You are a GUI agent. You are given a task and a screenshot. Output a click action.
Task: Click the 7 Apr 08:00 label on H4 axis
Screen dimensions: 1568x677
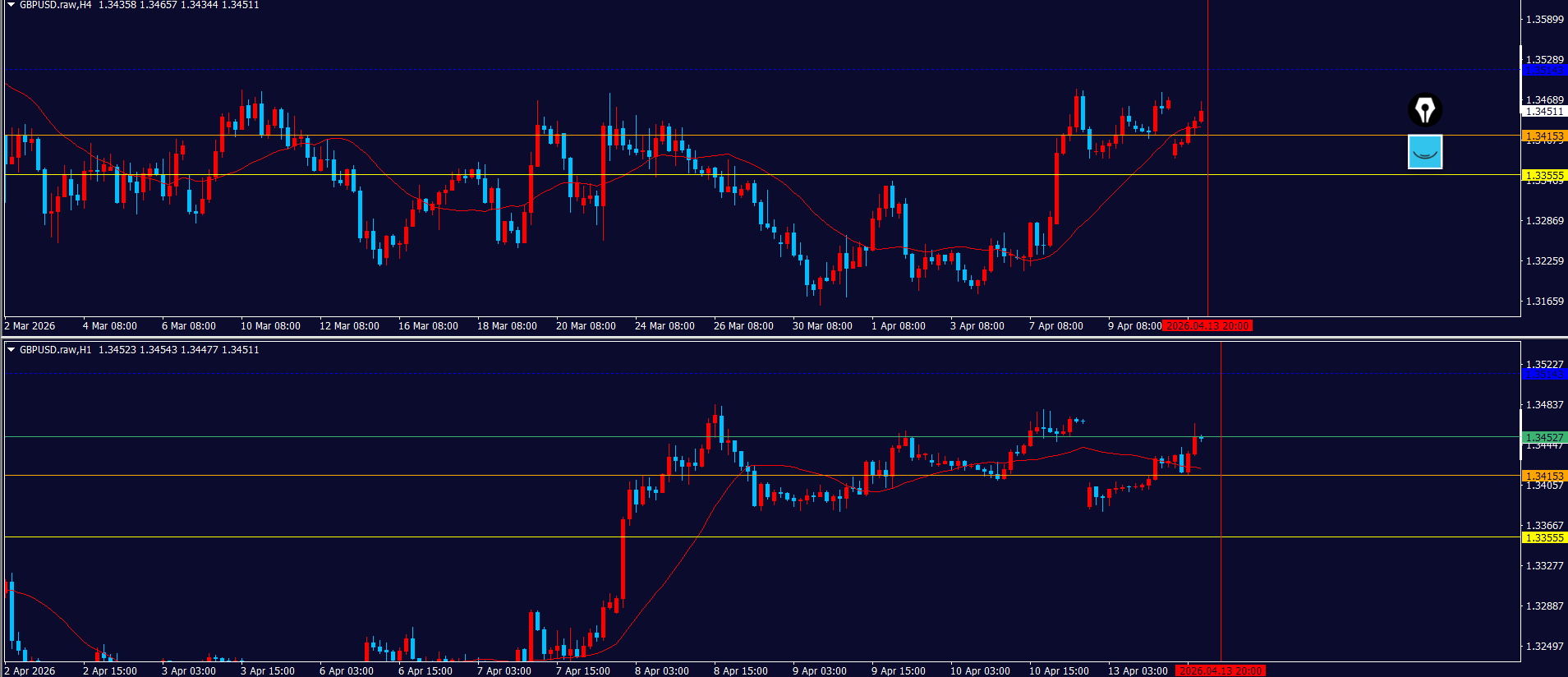point(1055,326)
